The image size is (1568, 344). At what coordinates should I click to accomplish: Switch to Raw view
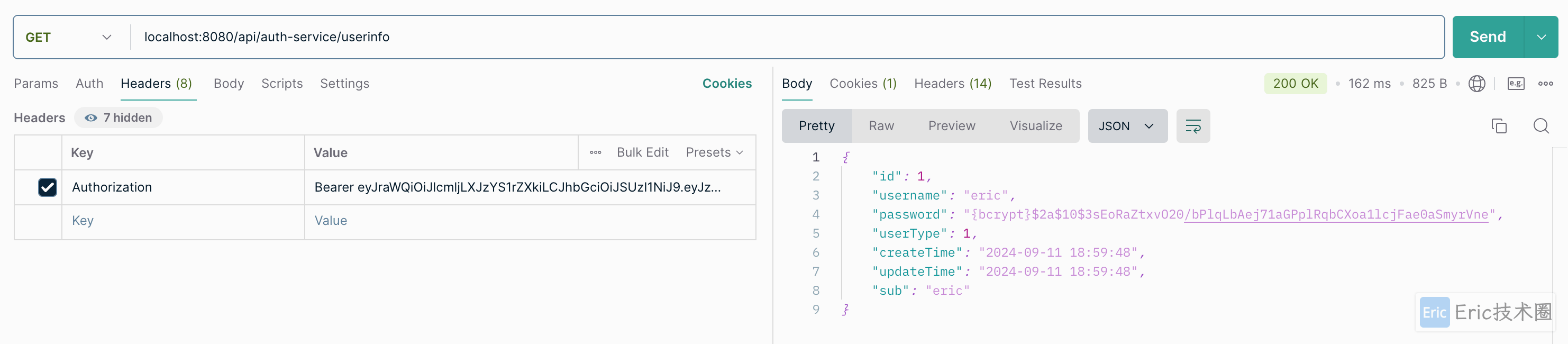pyautogui.click(x=881, y=126)
